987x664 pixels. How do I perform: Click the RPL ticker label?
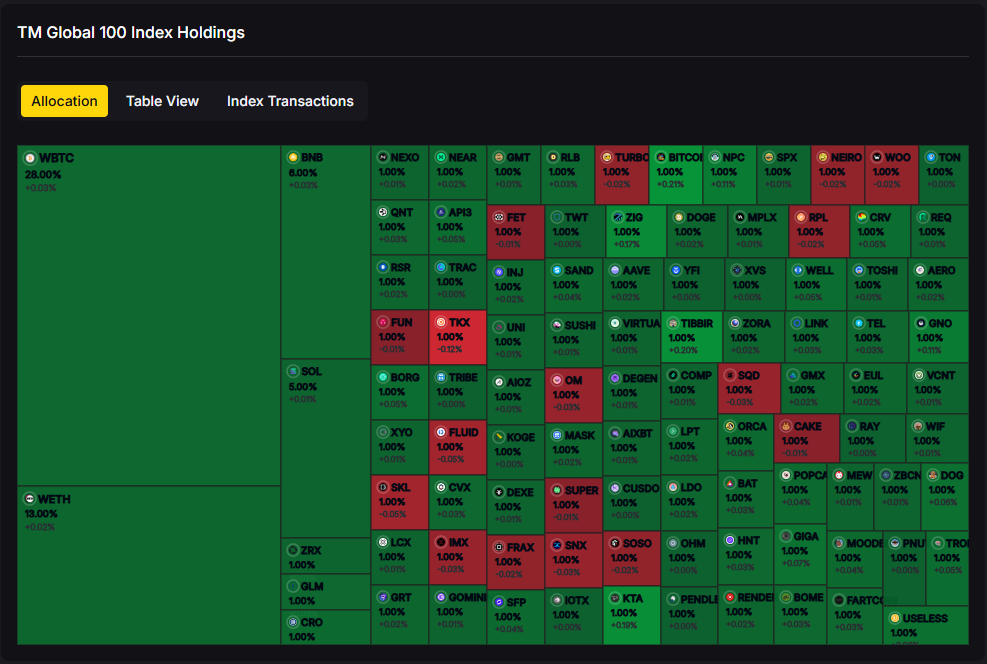(818, 217)
